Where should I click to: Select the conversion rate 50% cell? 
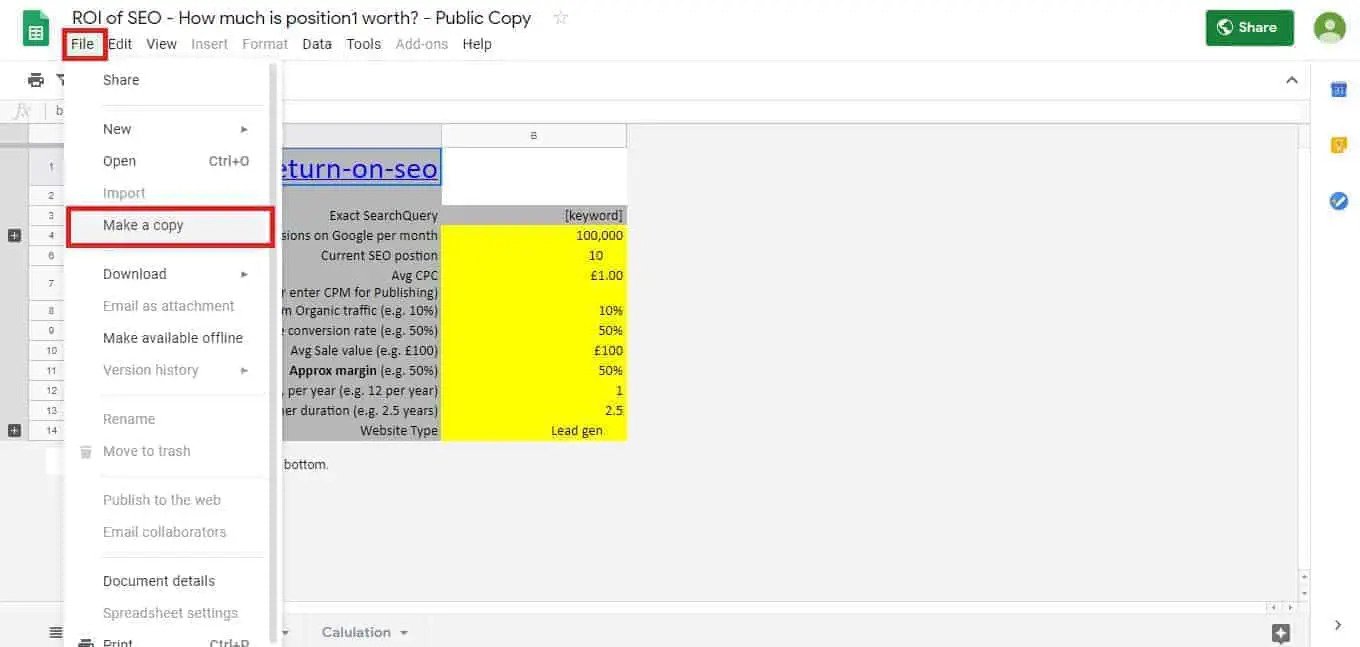[x=534, y=330]
